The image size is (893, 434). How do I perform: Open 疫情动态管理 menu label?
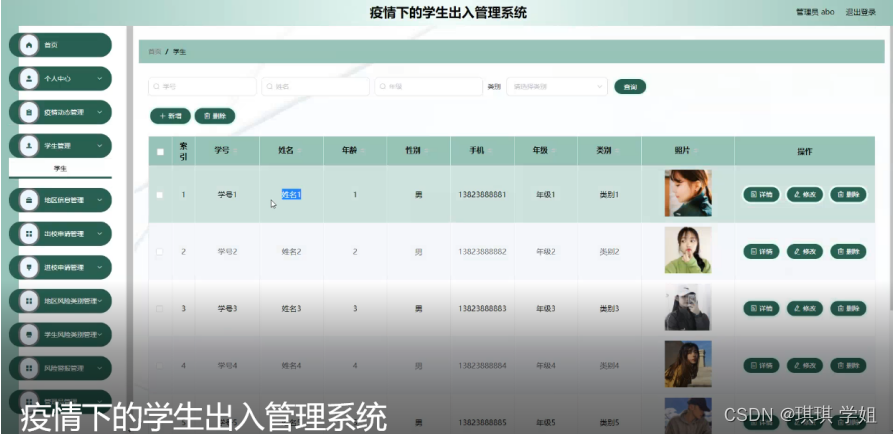click(x=64, y=112)
